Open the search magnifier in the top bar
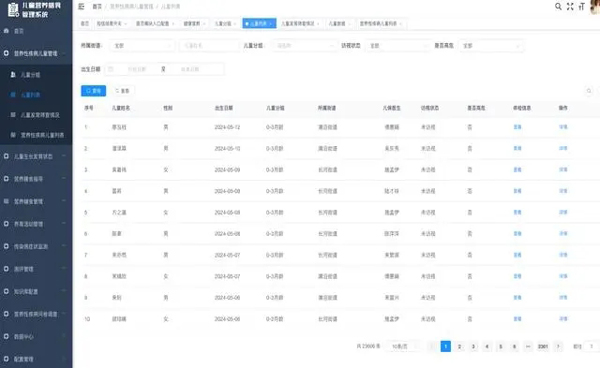This screenshot has width=600, height=368. [x=558, y=6]
